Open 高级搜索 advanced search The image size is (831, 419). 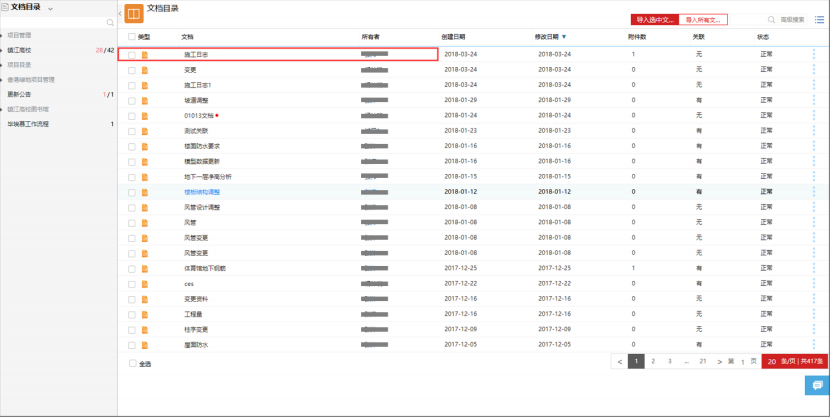792,20
